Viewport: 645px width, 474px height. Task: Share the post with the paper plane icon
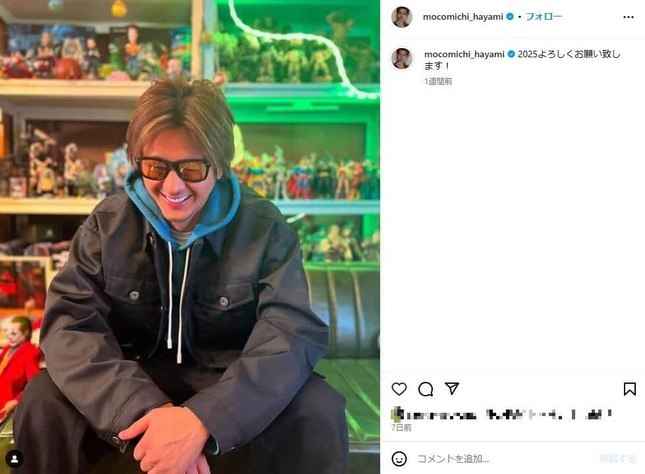pyautogui.click(x=452, y=388)
